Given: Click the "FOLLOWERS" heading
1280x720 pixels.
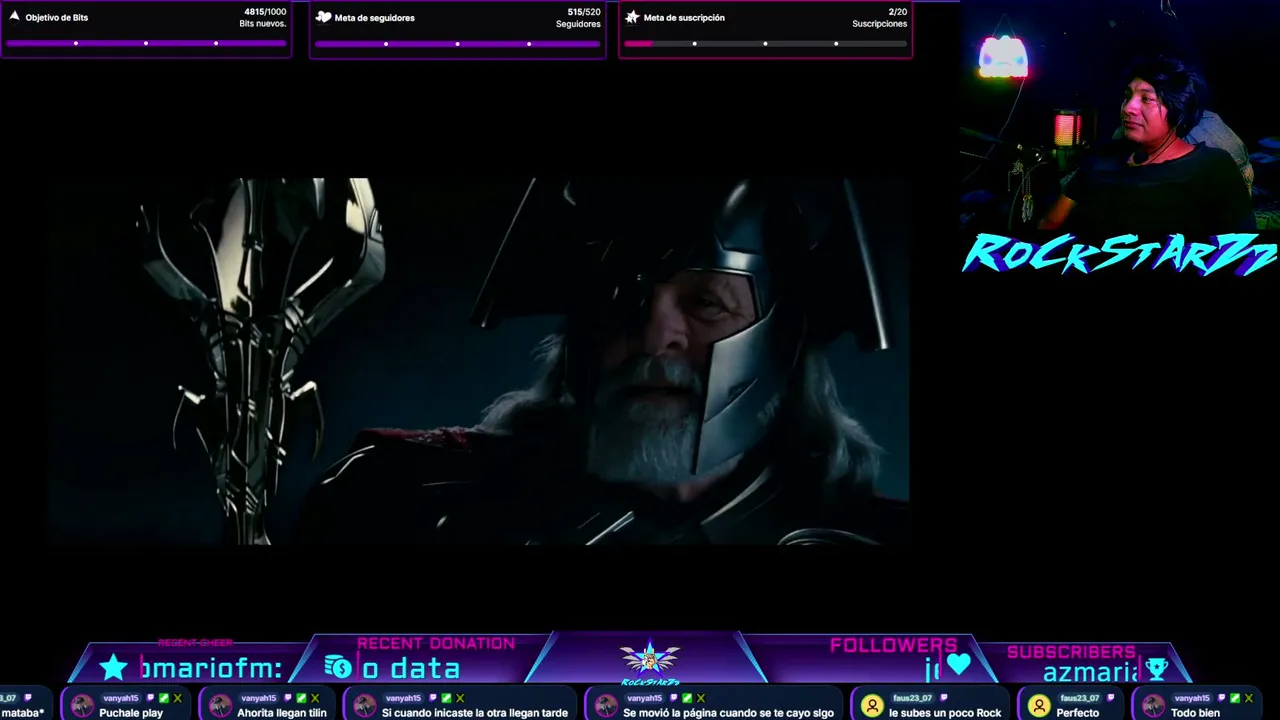Looking at the screenshot, I should tap(893, 646).
